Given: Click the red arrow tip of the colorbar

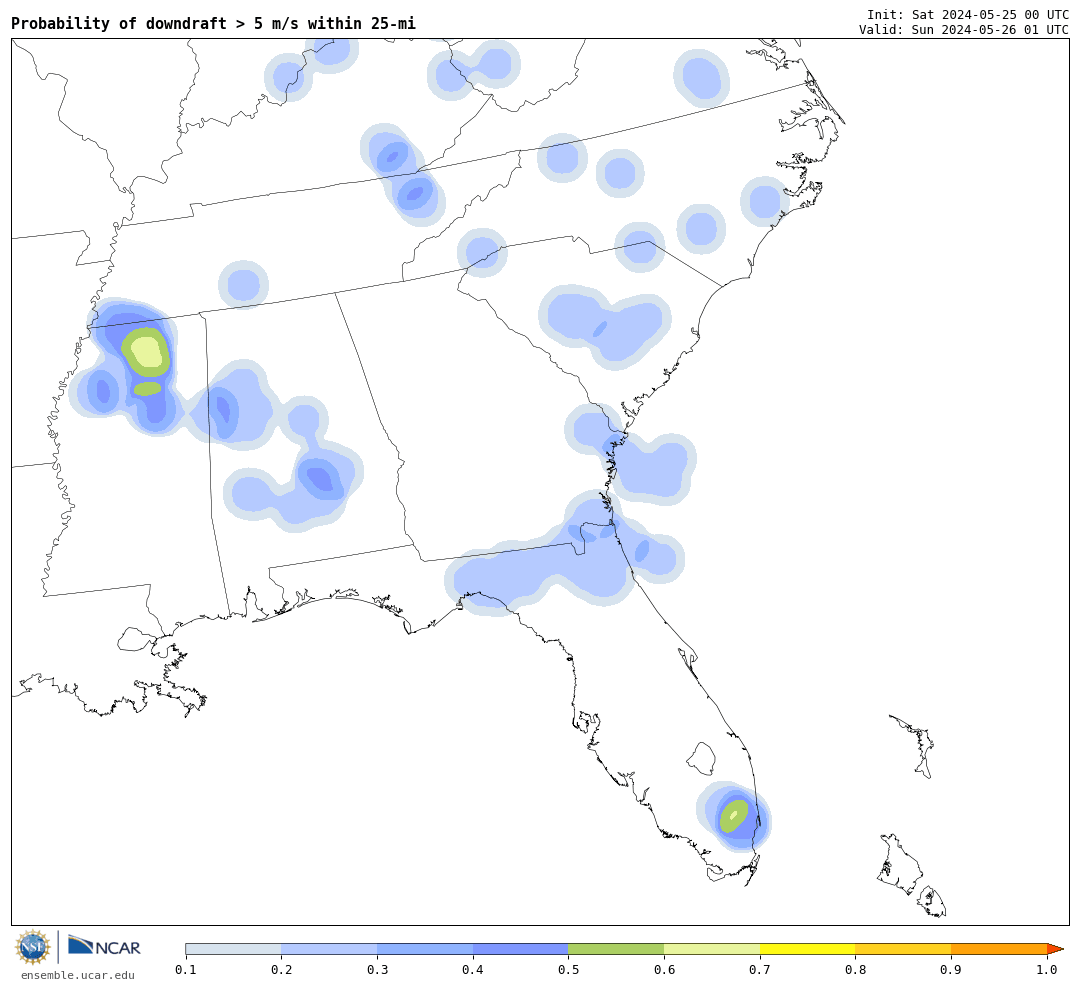Looking at the screenshot, I should point(1055,949).
